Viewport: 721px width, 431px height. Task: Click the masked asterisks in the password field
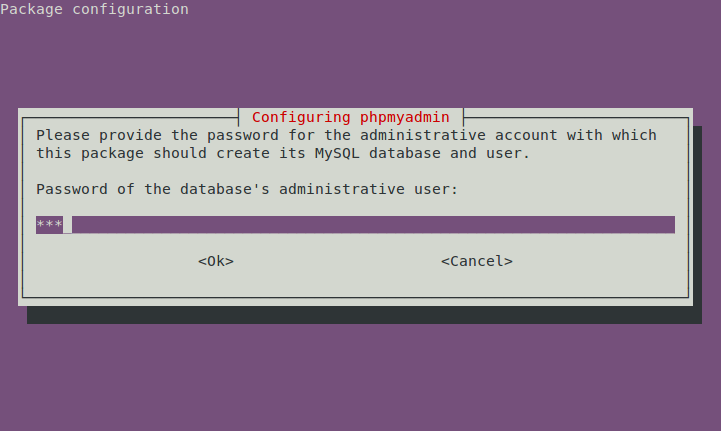[49, 225]
